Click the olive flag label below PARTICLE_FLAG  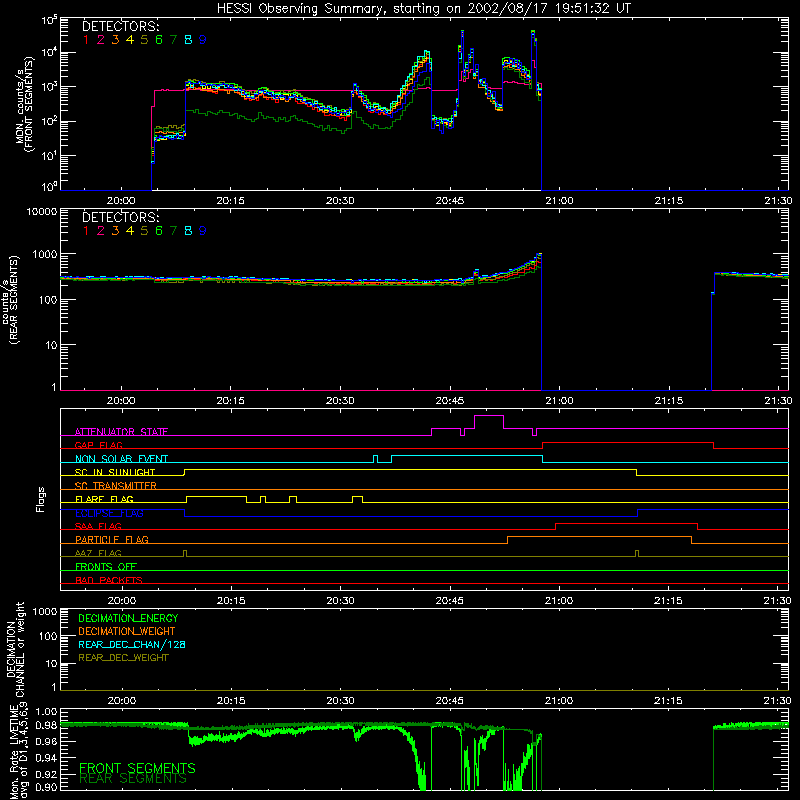[x=98, y=553]
